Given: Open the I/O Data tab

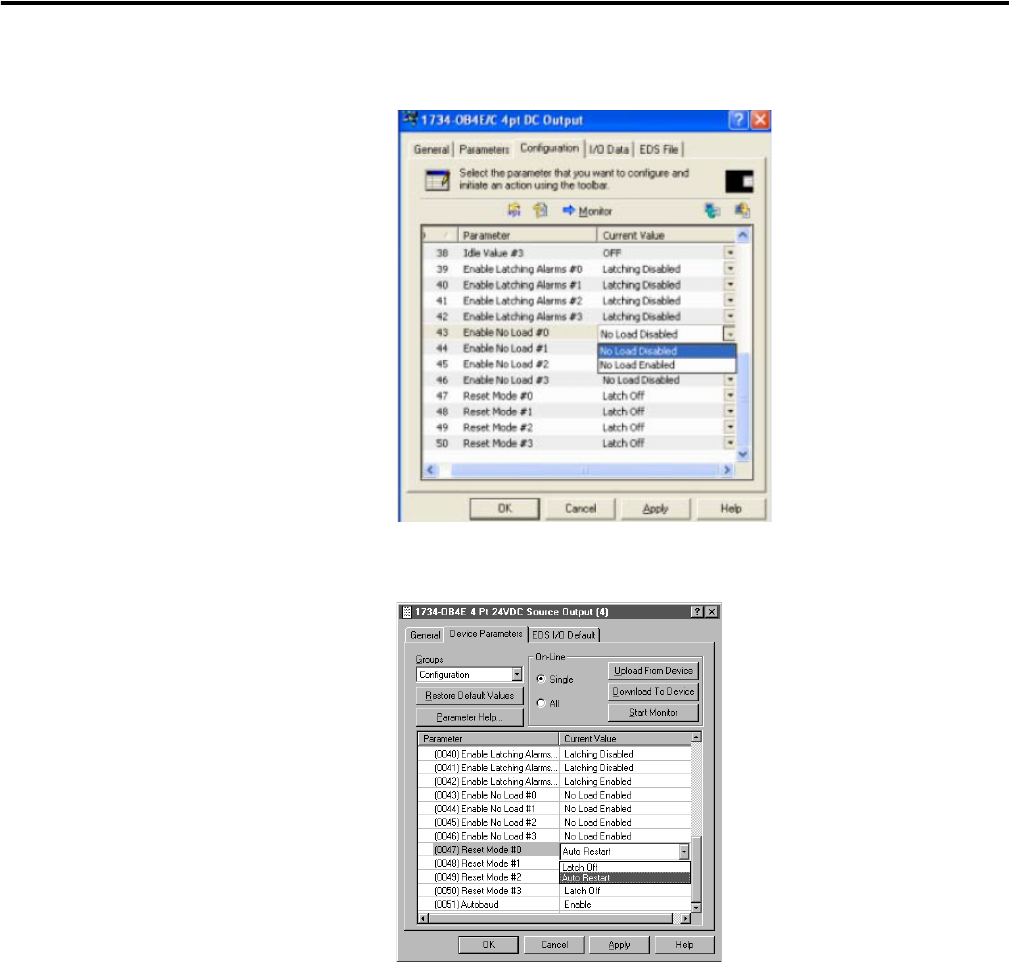Looking at the screenshot, I should (x=609, y=149).
